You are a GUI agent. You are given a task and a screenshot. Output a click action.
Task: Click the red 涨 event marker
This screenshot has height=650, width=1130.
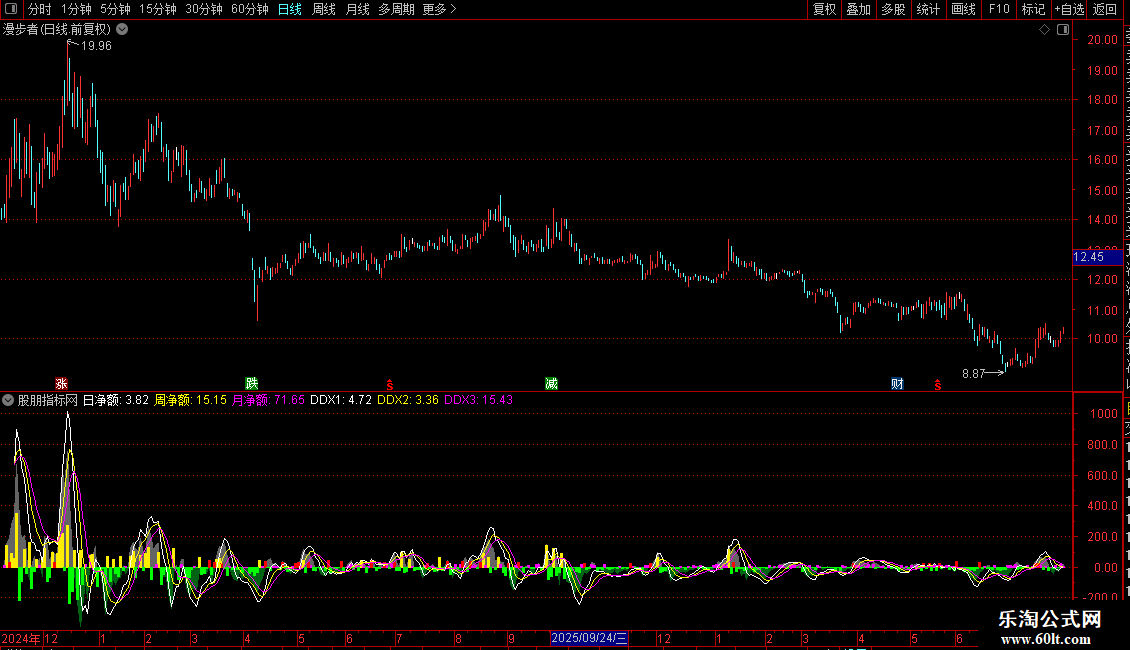pyautogui.click(x=61, y=383)
